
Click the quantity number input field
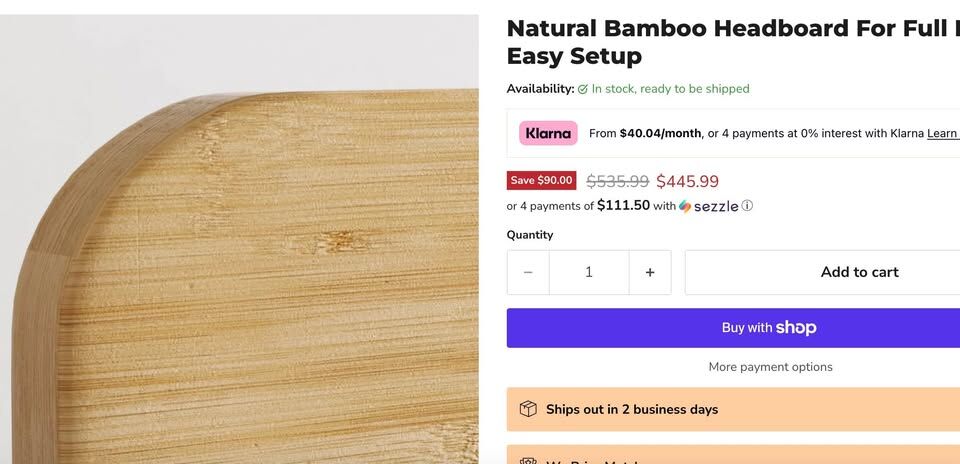[x=589, y=272]
